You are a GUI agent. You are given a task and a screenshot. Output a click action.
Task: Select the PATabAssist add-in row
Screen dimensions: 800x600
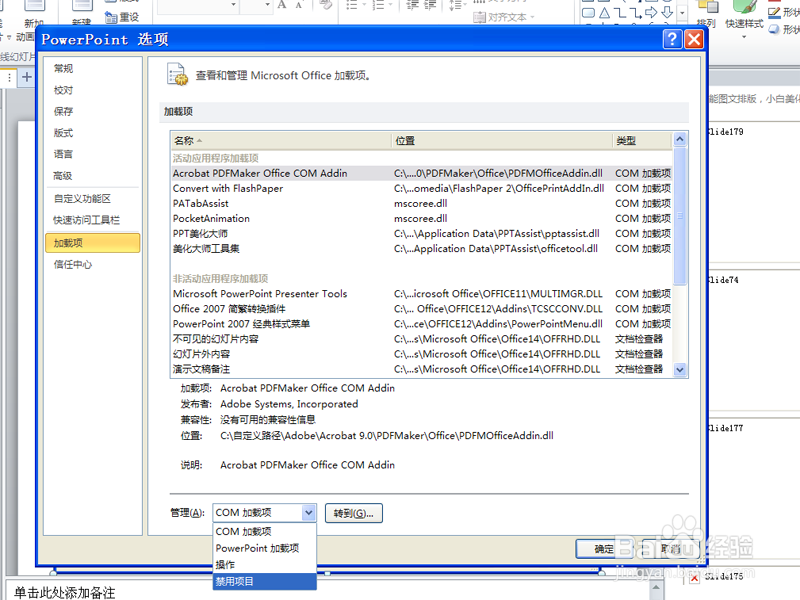point(421,204)
